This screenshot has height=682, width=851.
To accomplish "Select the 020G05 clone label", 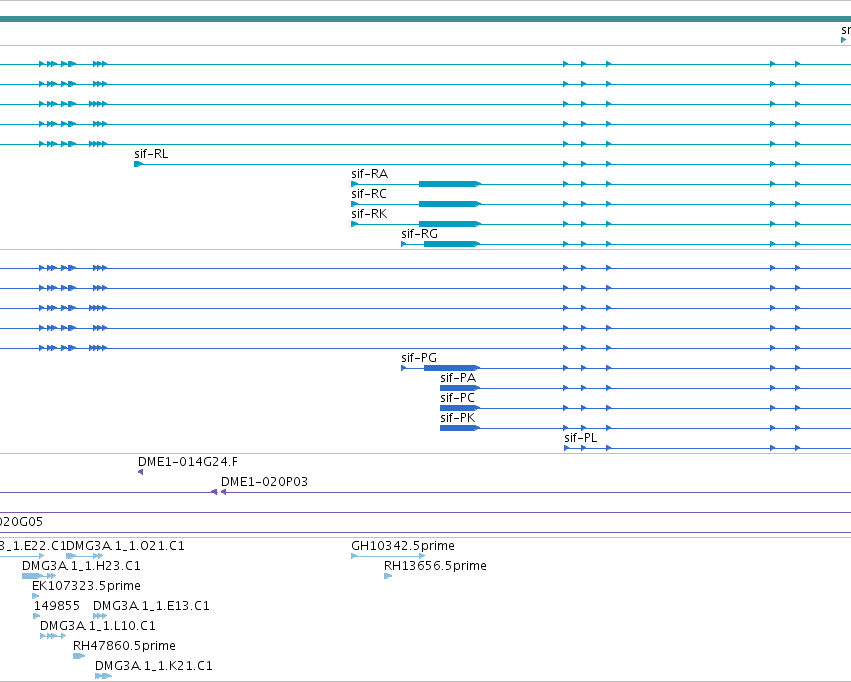I will point(21,522).
